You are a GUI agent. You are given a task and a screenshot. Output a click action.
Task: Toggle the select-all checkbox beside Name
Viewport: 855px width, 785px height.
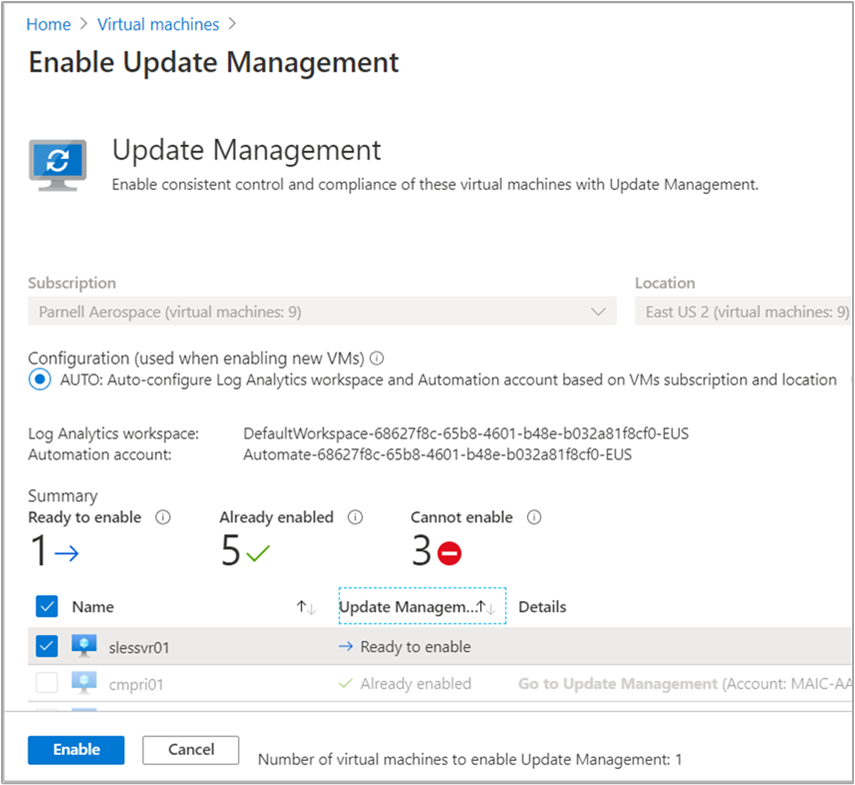(x=47, y=606)
